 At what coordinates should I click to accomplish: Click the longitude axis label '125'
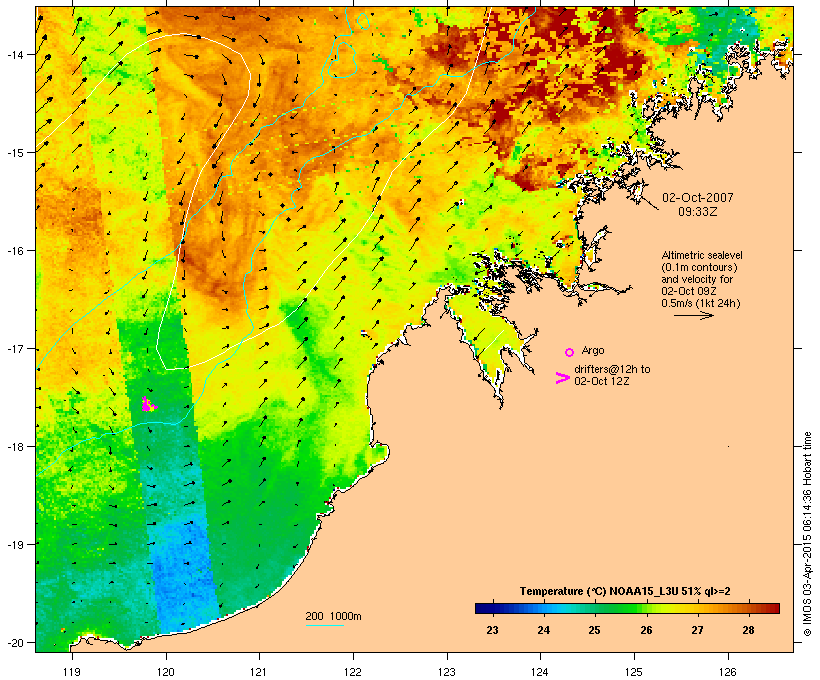coord(634,672)
